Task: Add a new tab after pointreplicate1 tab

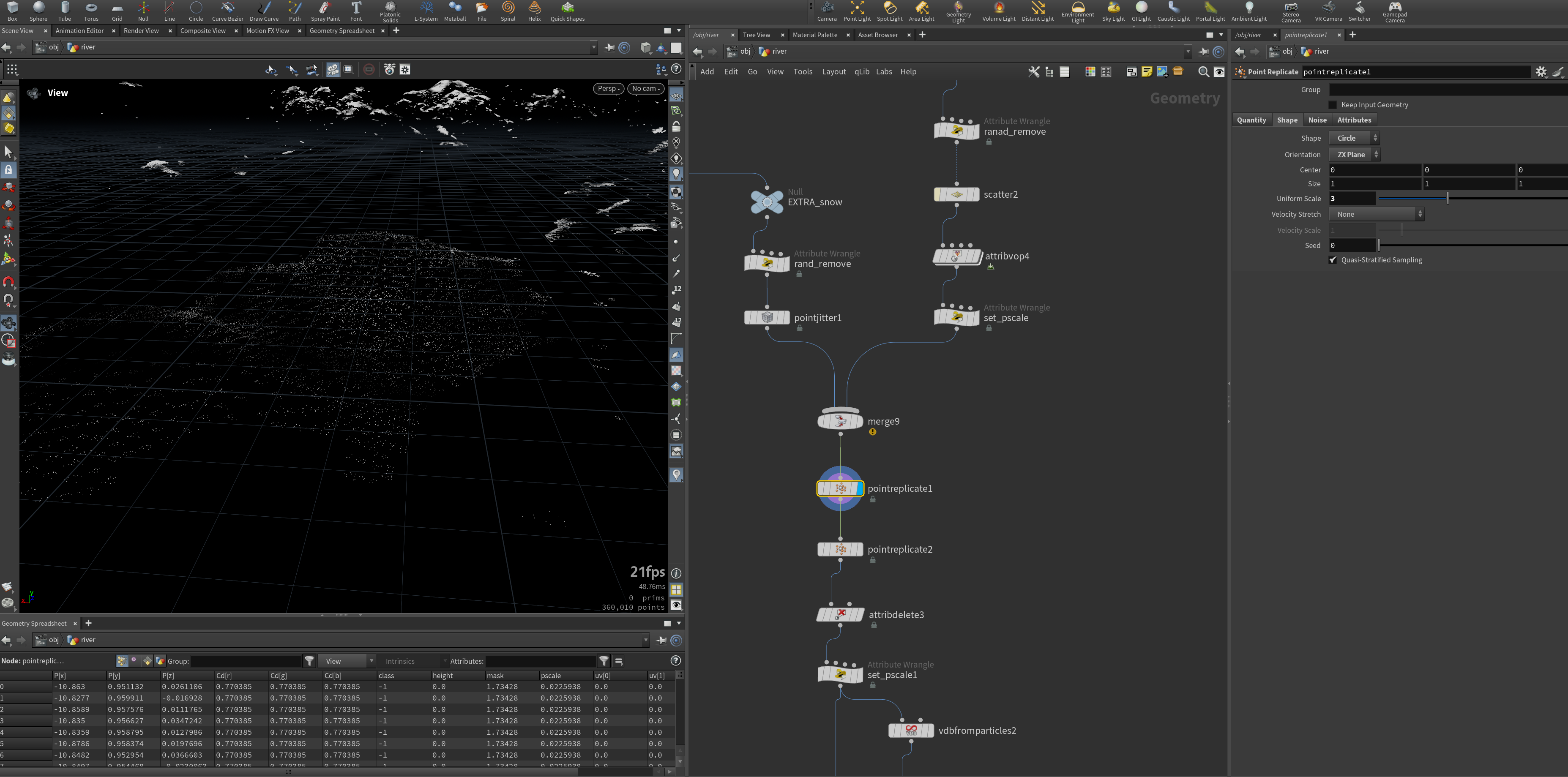Action: [1352, 35]
